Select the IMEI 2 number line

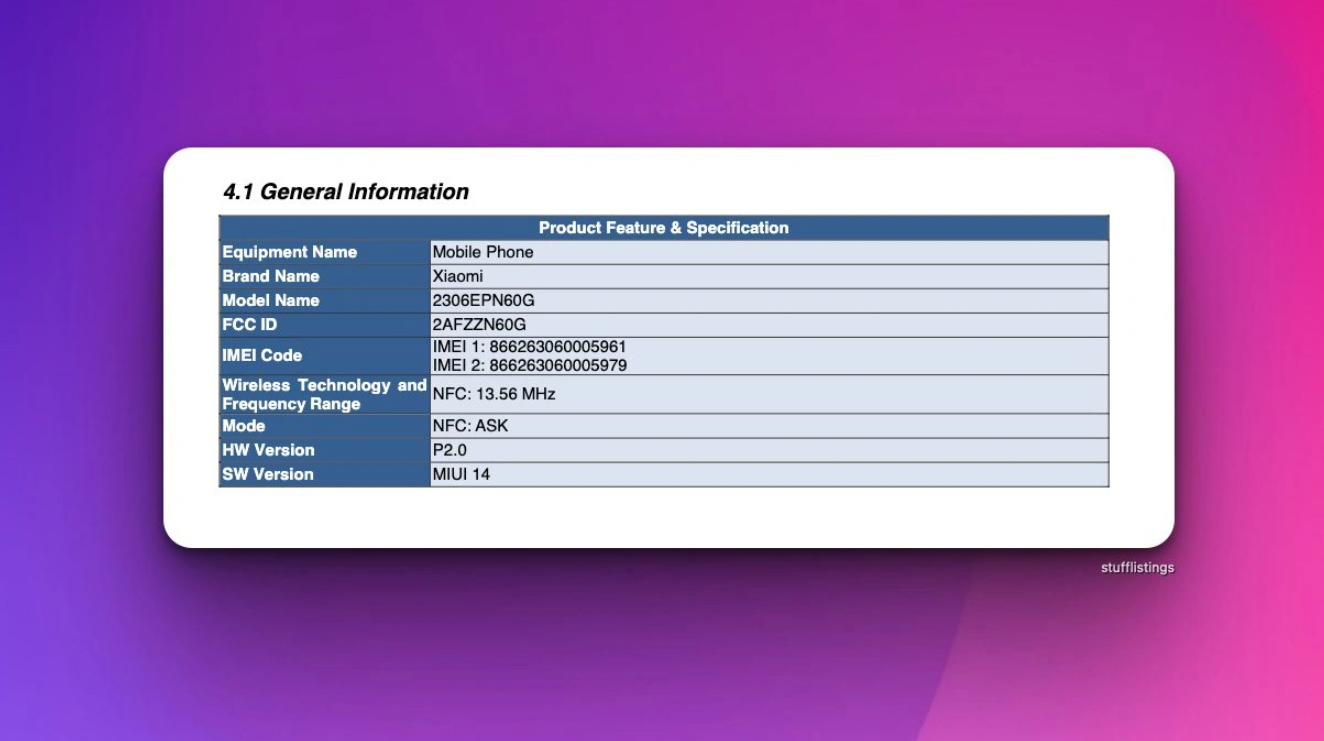tap(529, 365)
